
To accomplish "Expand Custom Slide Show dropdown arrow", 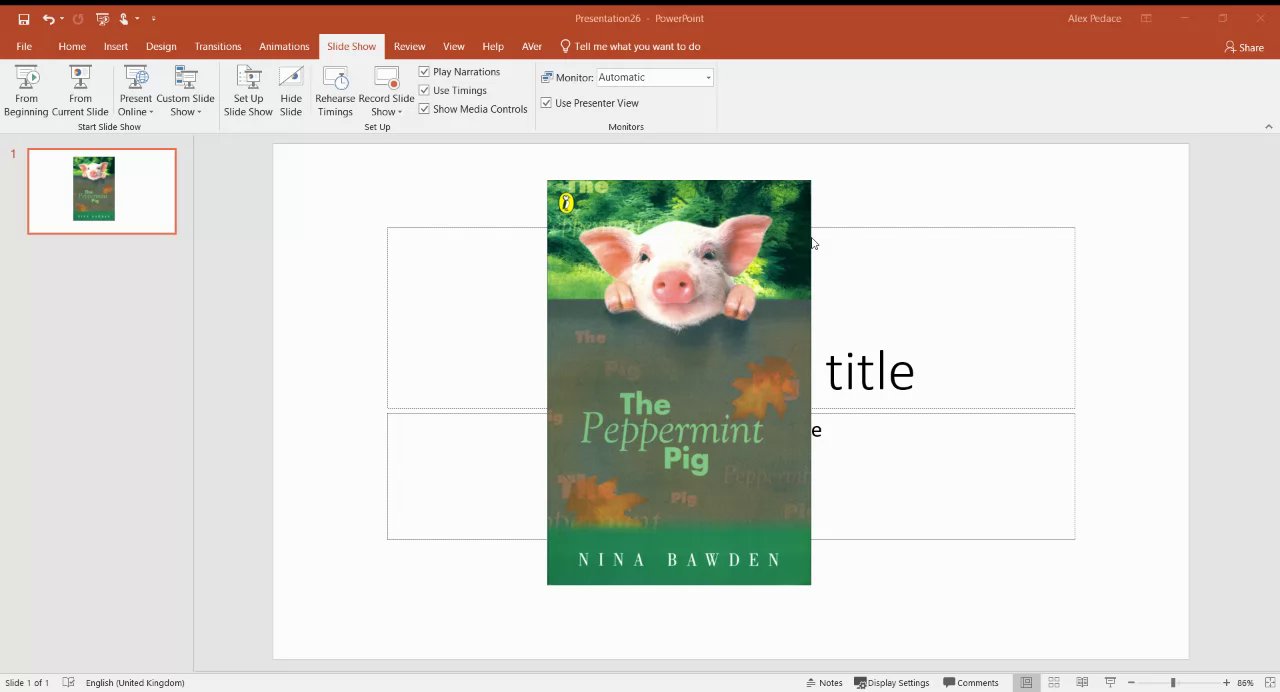I will click(199, 112).
